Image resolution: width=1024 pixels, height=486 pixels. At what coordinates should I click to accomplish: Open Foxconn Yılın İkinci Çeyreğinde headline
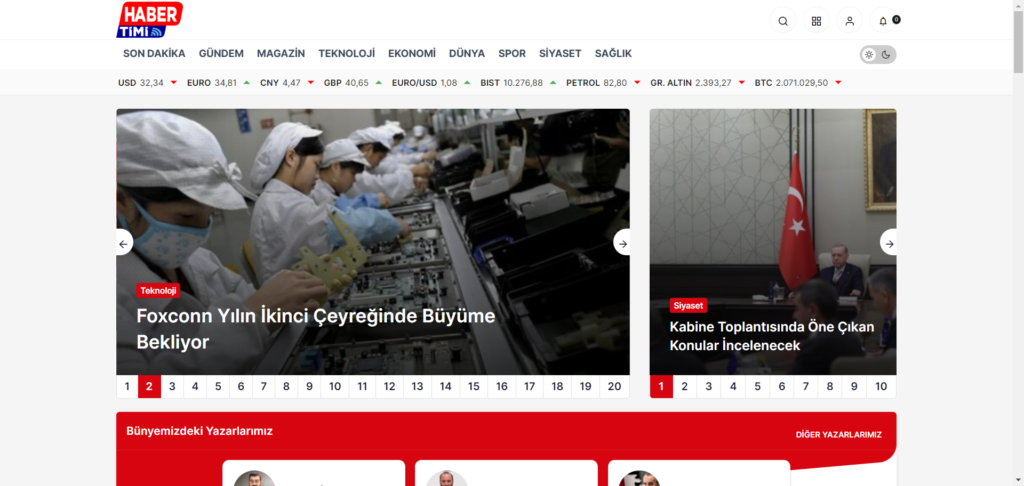316,329
